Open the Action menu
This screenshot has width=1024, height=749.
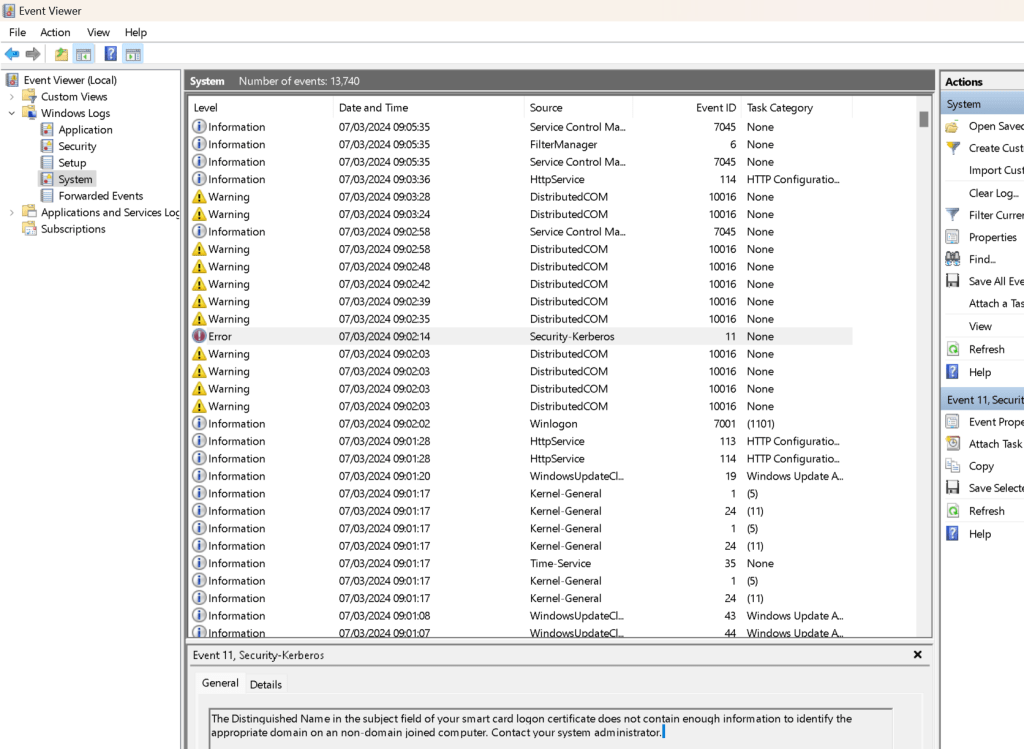[55, 32]
